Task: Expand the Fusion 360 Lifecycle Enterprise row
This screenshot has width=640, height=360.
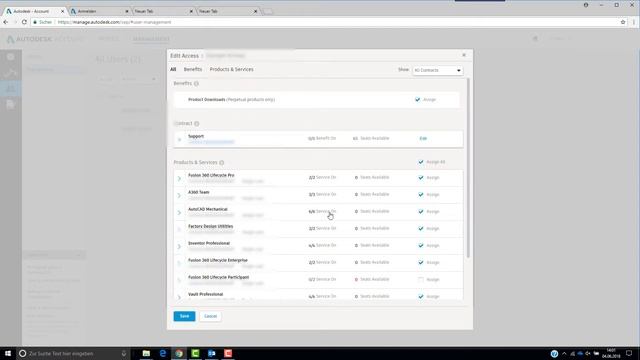Action: [179, 264]
